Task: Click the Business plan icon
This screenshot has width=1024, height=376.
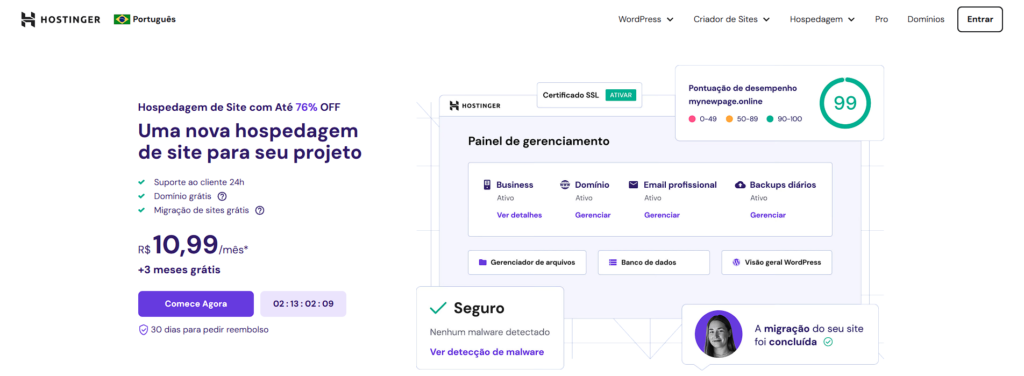Action: (x=487, y=185)
